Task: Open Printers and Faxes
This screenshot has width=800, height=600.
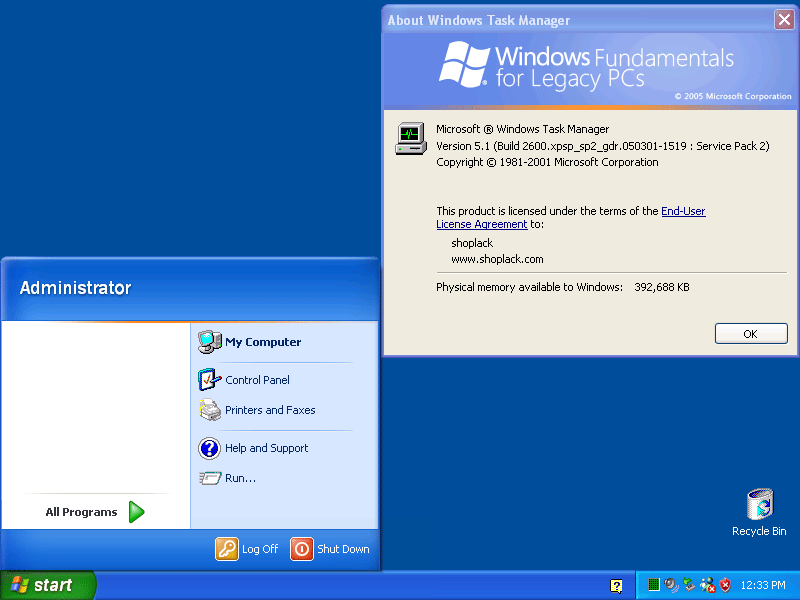Action: point(257,410)
